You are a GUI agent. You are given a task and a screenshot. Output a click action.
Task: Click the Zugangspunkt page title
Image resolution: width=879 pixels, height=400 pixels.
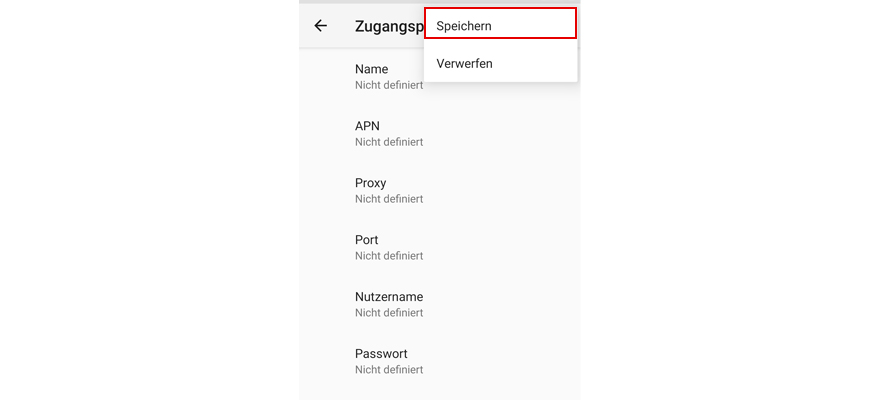click(388, 27)
